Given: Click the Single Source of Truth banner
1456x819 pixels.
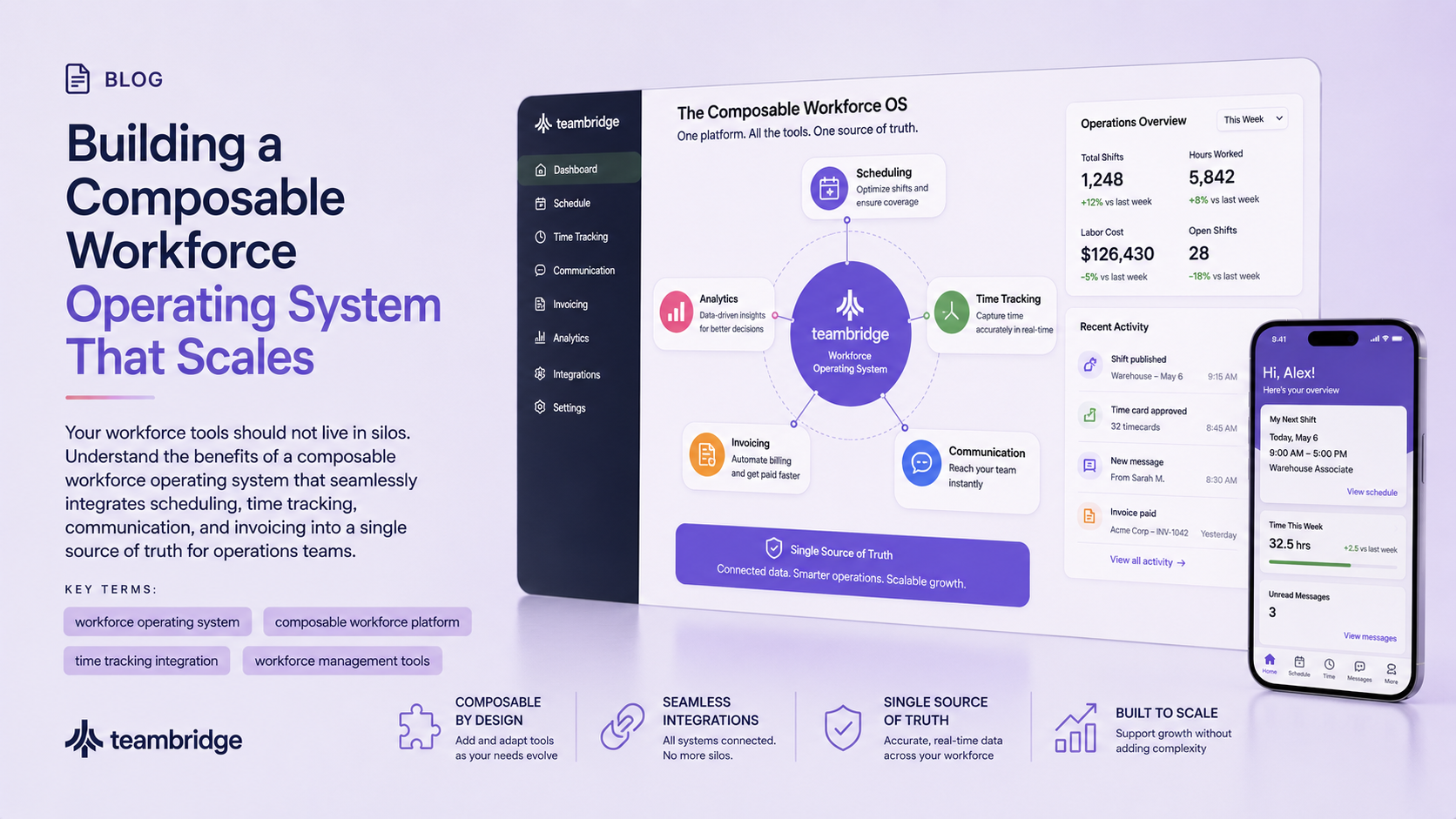Looking at the screenshot, I should 853,565.
